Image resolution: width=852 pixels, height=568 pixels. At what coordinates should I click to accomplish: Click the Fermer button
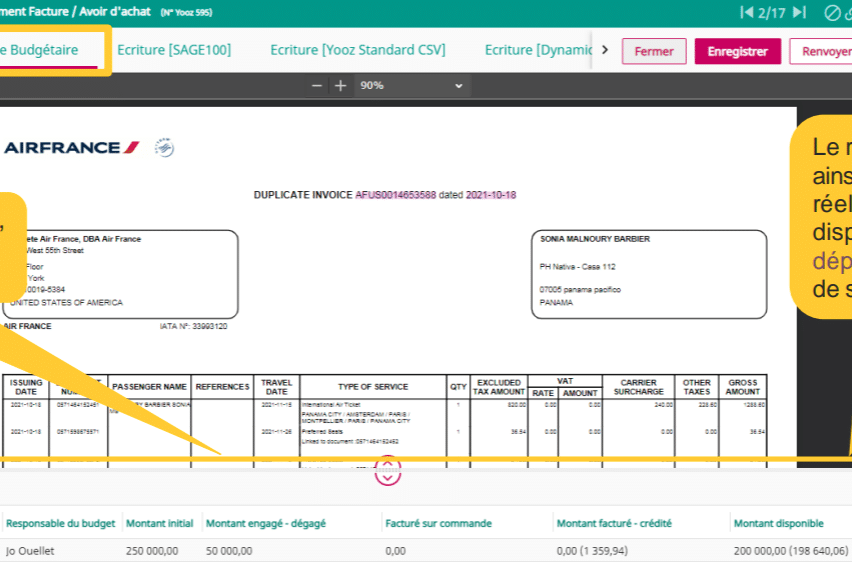tap(654, 52)
